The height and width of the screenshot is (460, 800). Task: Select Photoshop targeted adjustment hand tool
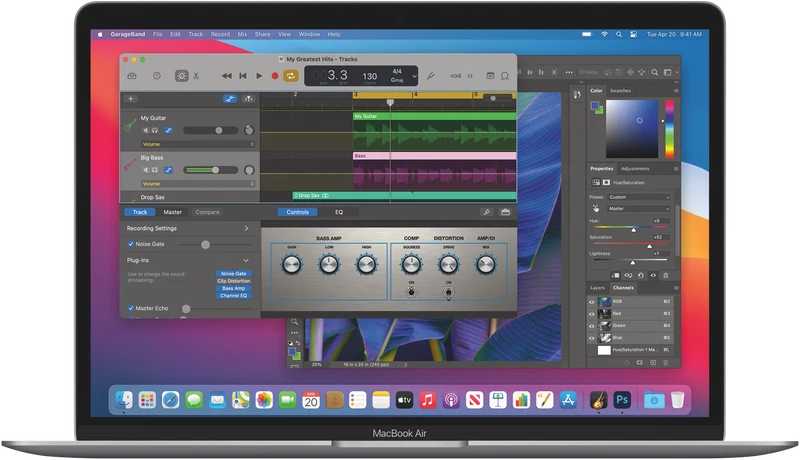(x=595, y=209)
